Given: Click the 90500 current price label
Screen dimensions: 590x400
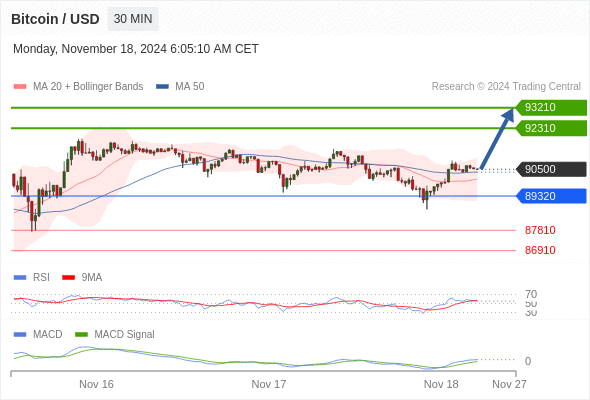Looking at the screenshot, I should pos(551,169).
